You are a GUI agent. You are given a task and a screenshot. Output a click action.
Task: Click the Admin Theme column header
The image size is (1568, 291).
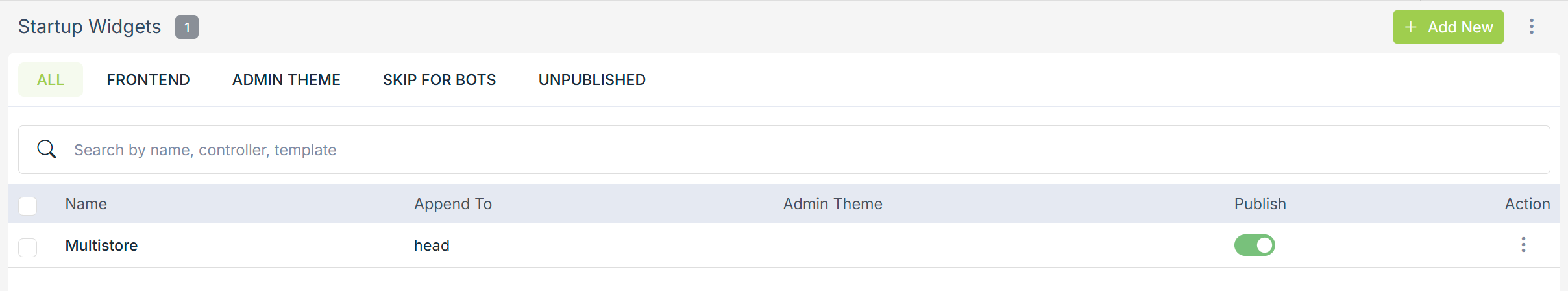pyautogui.click(x=833, y=204)
